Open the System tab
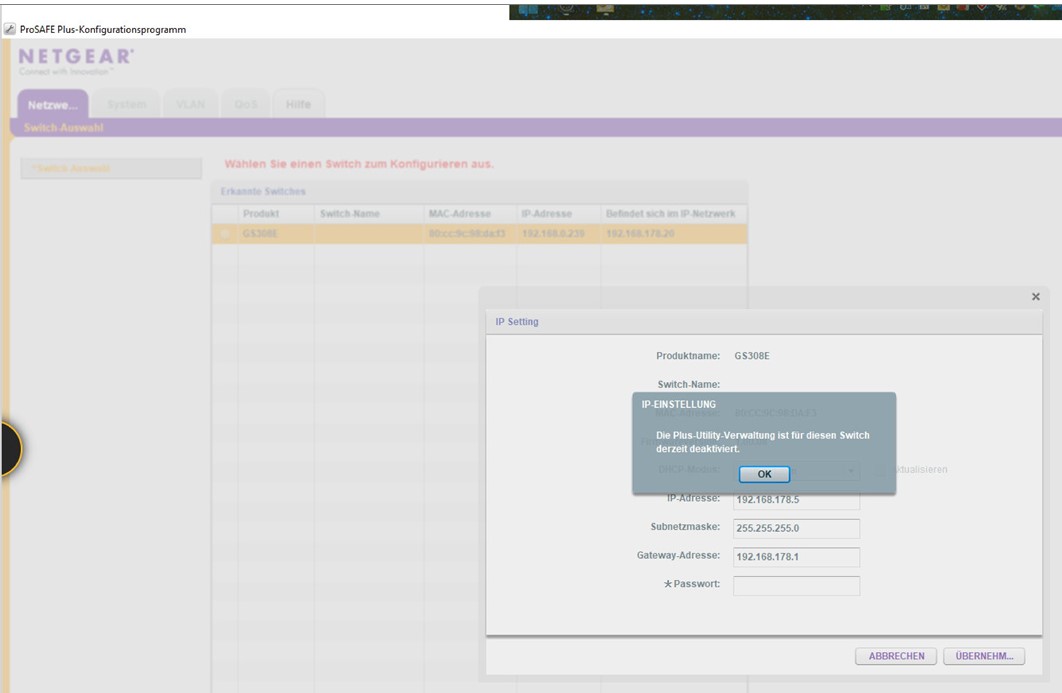 click(x=127, y=105)
